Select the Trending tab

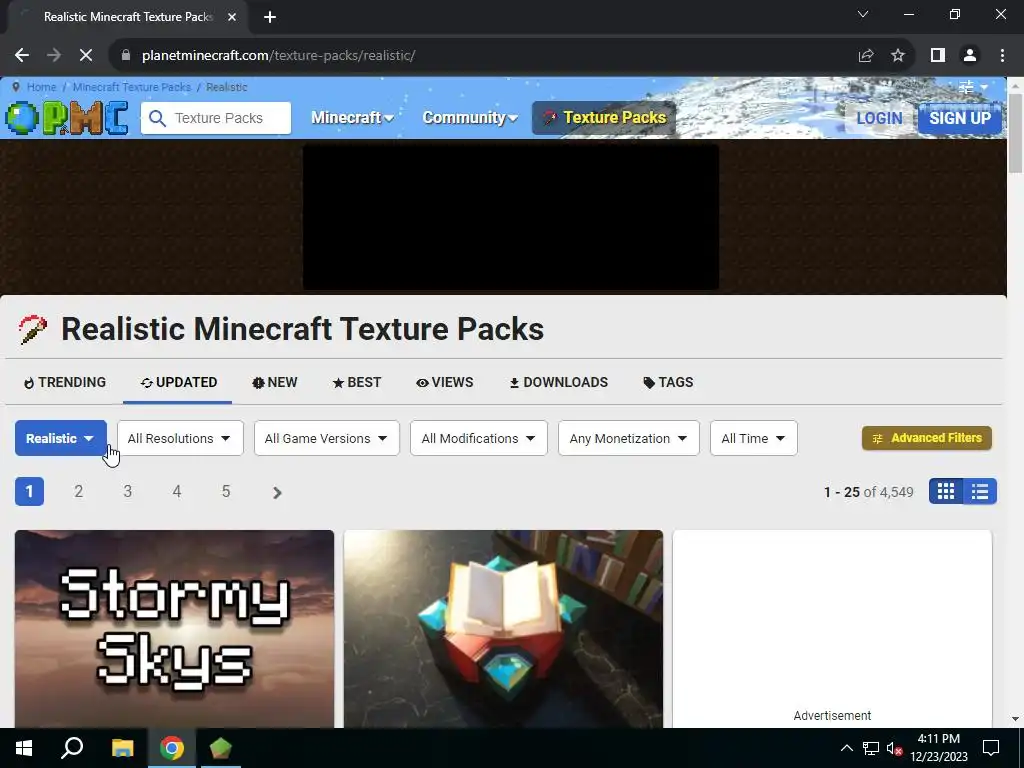click(x=65, y=383)
